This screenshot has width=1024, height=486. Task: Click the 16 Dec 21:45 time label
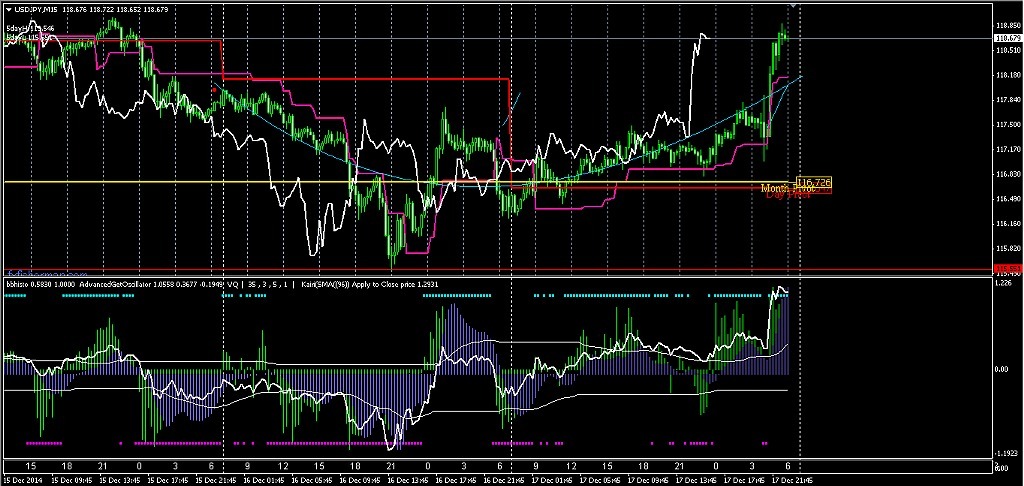click(x=504, y=480)
